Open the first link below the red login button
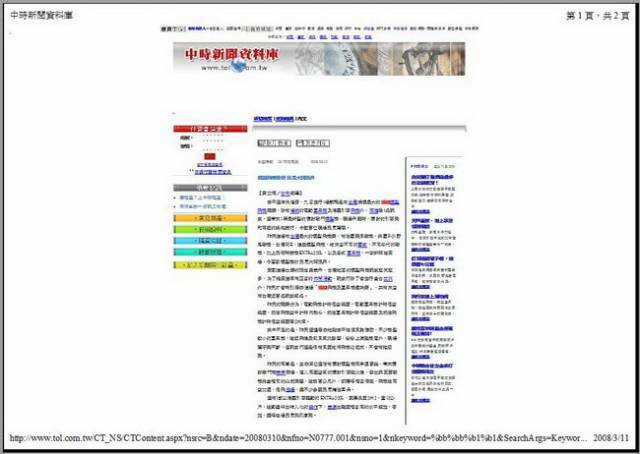Image resolution: width=640 pixels, height=454 pixels. pyautogui.click(x=210, y=165)
